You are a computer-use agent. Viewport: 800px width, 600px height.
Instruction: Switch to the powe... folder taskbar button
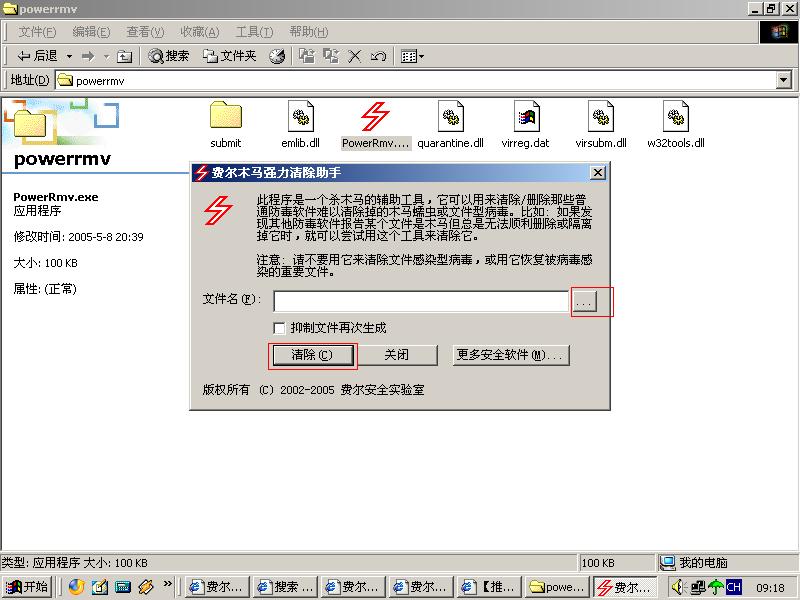(558, 587)
